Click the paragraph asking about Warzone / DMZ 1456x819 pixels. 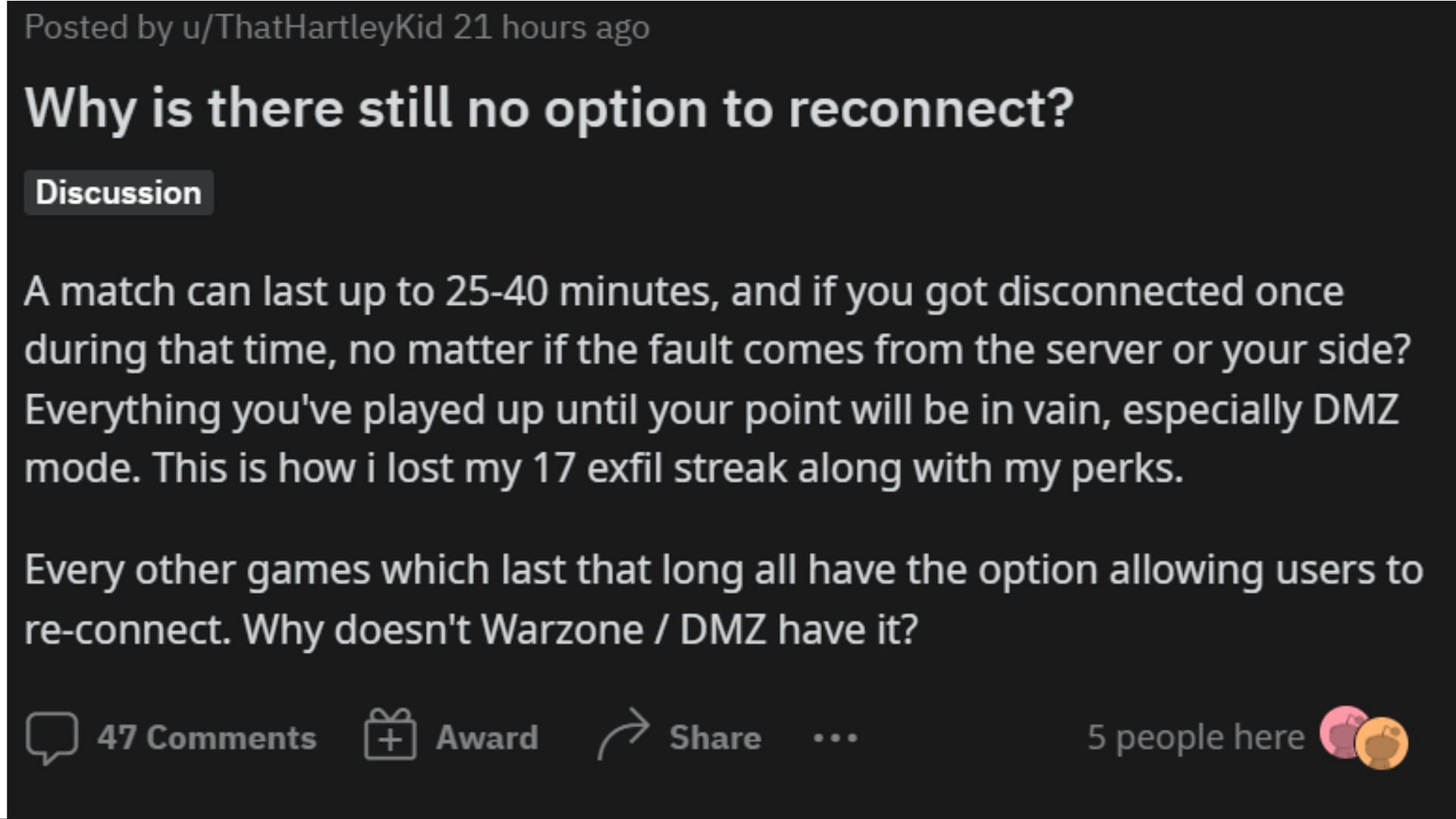coord(723,600)
